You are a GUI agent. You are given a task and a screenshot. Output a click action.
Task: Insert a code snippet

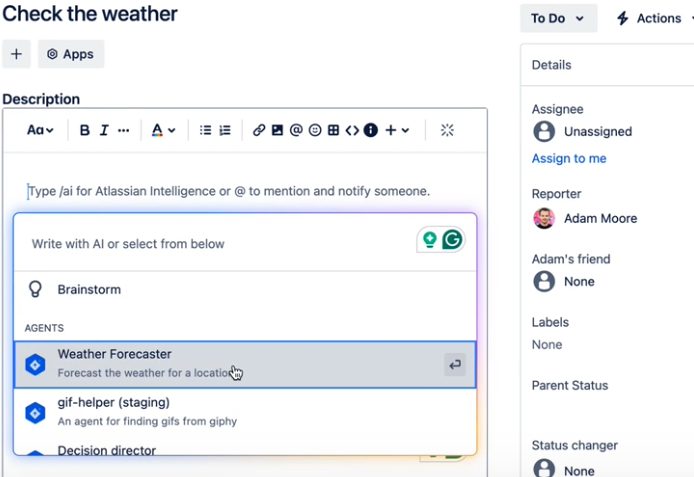[x=352, y=130]
